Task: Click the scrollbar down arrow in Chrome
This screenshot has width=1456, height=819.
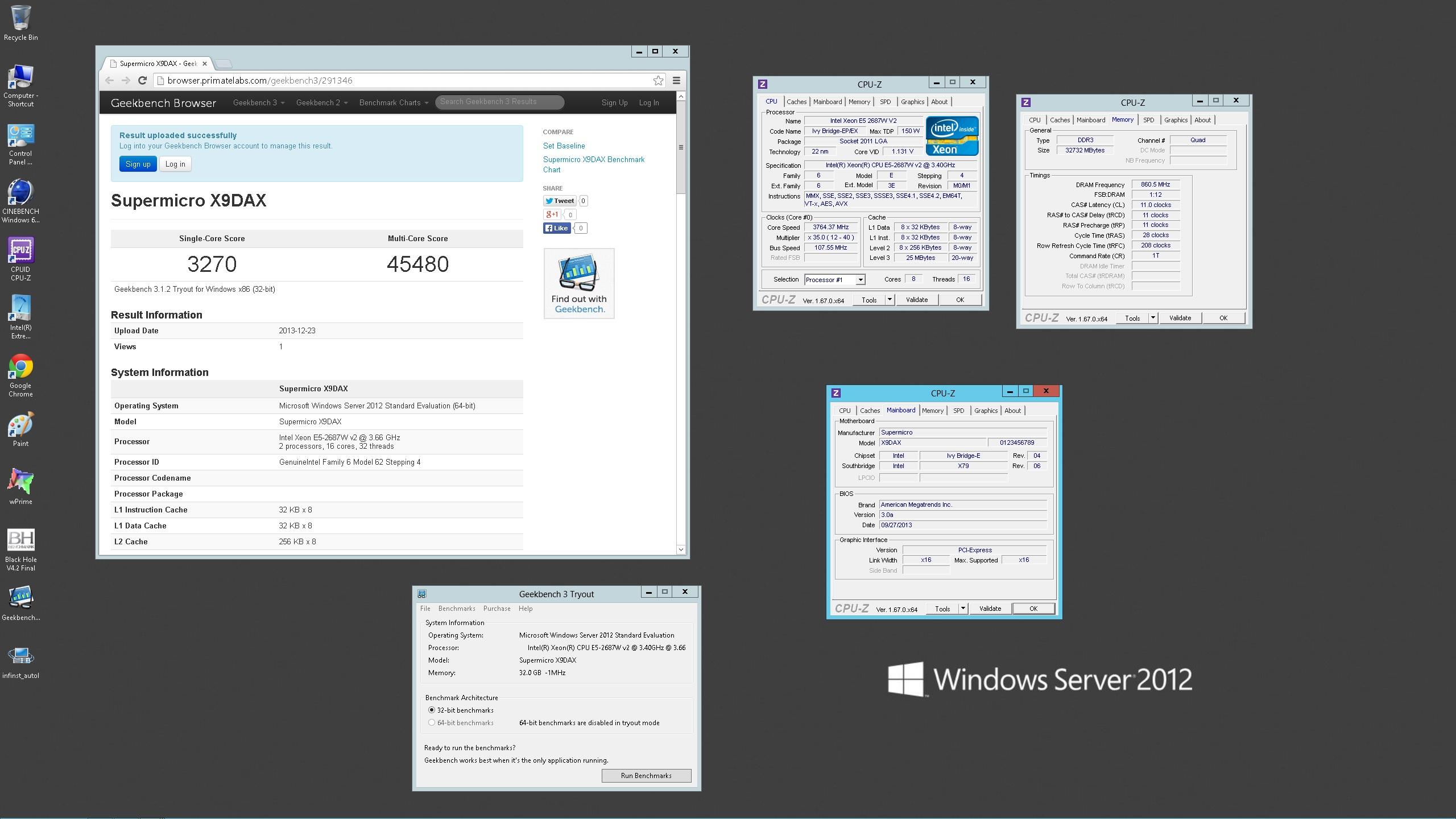Action: click(x=681, y=549)
